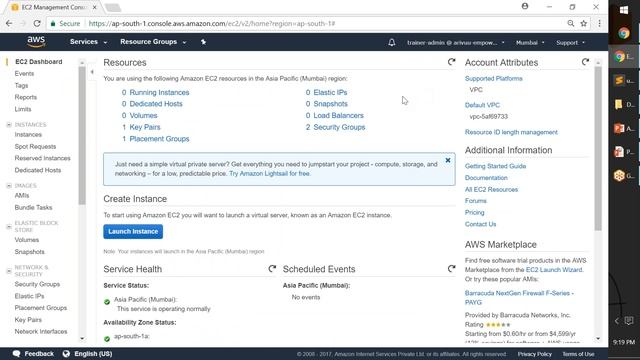Open the notifications bell icon
Image resolution: width=640 pixels, height=360 pixels.
(x=391, y=42)
